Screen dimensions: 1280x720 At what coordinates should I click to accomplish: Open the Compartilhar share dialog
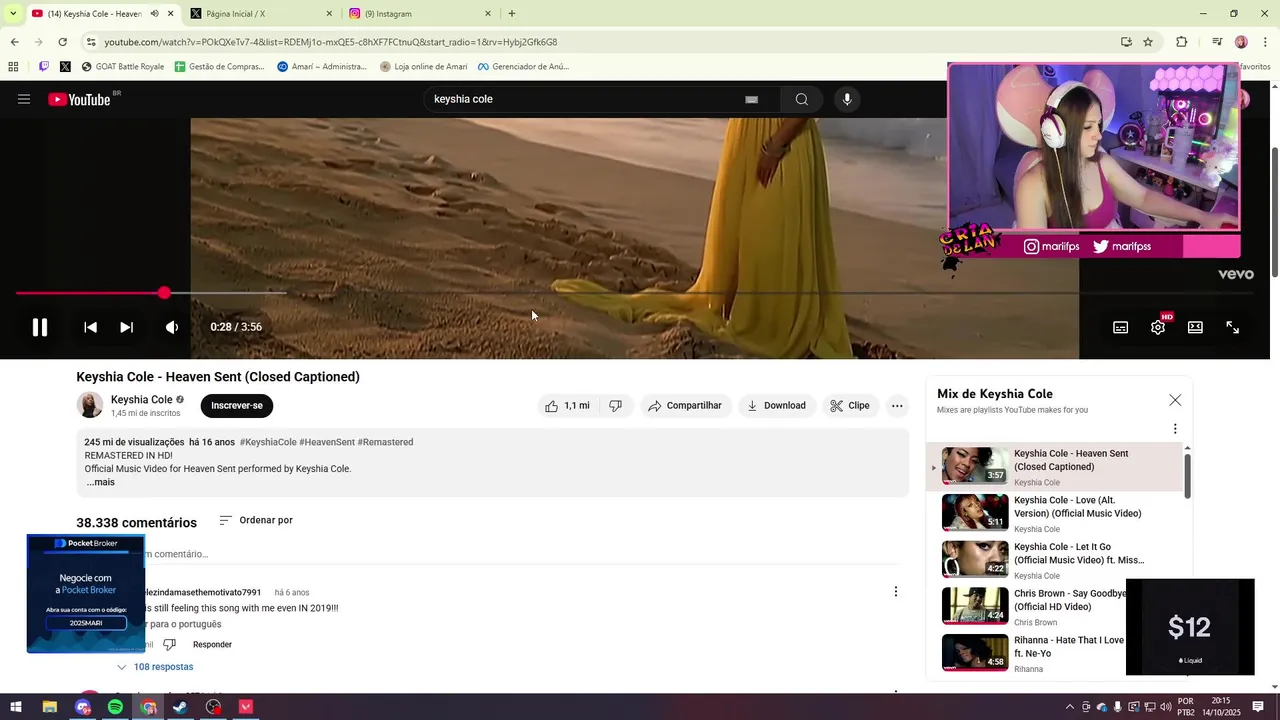[685, 406]
